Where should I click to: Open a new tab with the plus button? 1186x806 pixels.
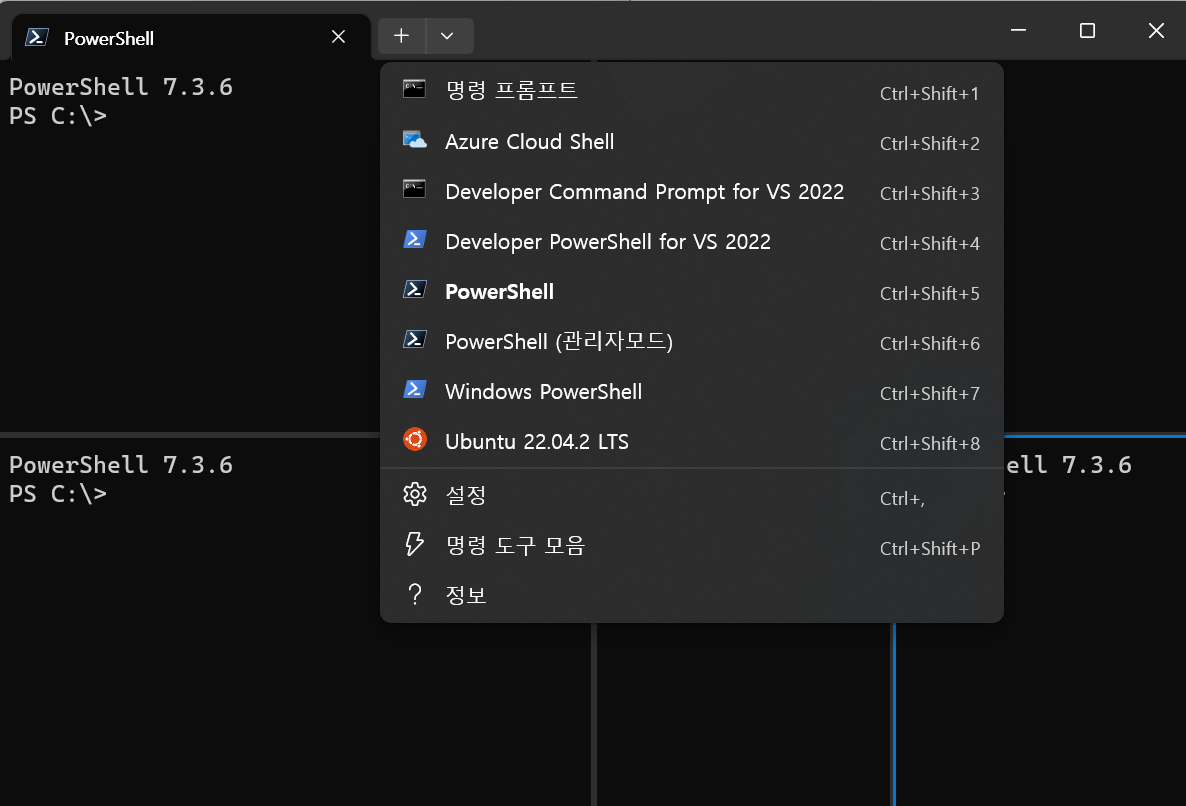pyautogui.click(x=402, y=36)
